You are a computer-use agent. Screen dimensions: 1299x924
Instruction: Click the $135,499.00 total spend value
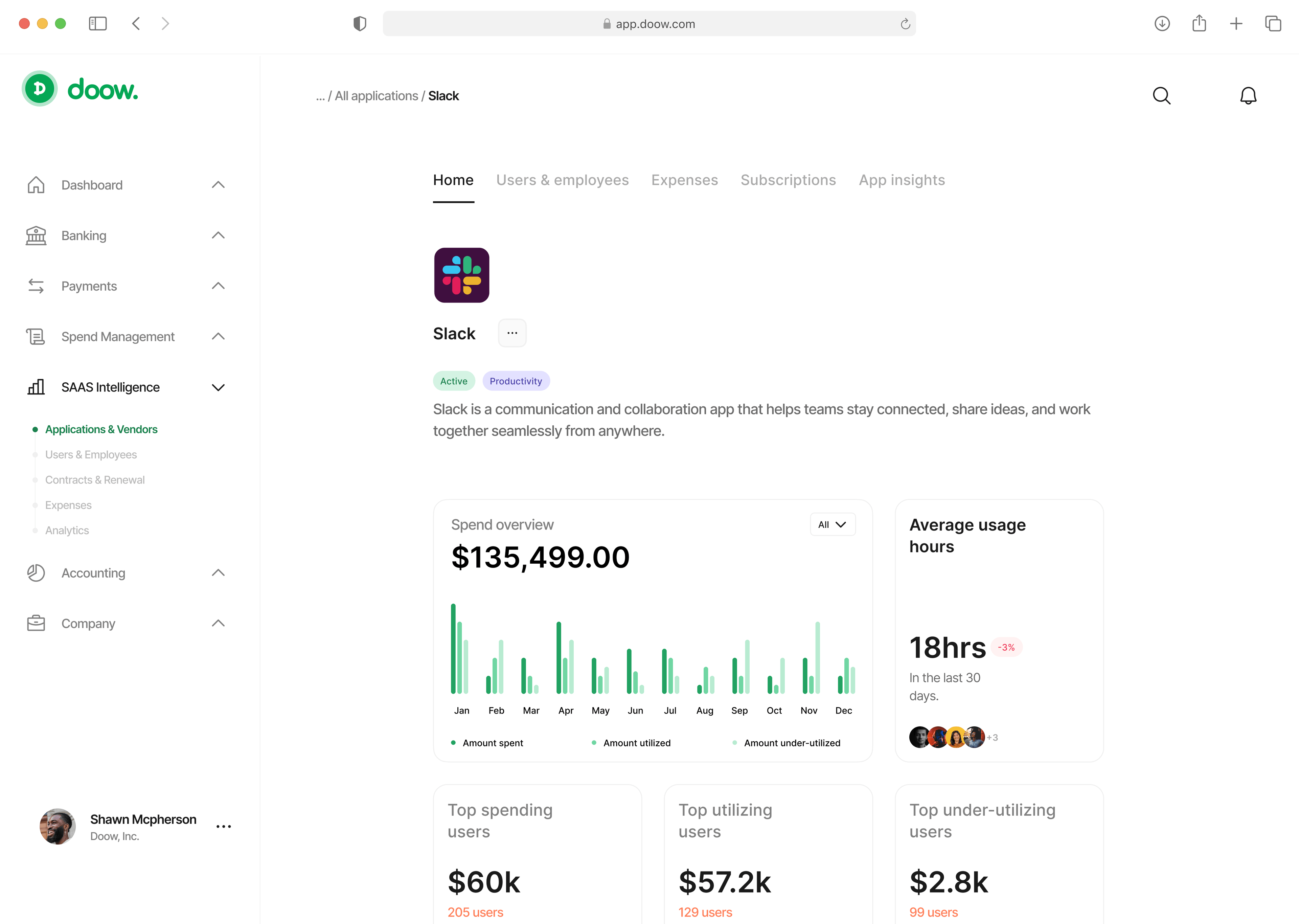pyautogui.click(x=540, y=557)
